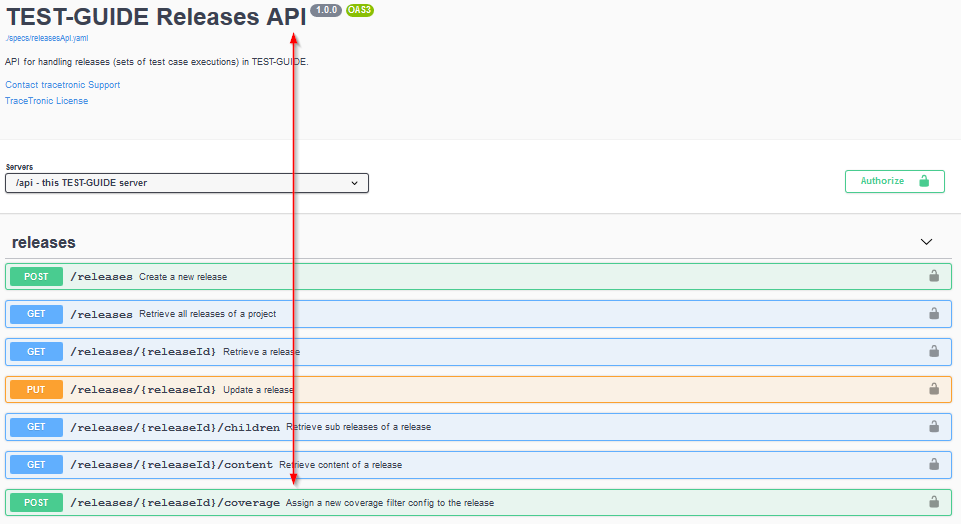Open the servers dropdown

(x=187, y=183)
